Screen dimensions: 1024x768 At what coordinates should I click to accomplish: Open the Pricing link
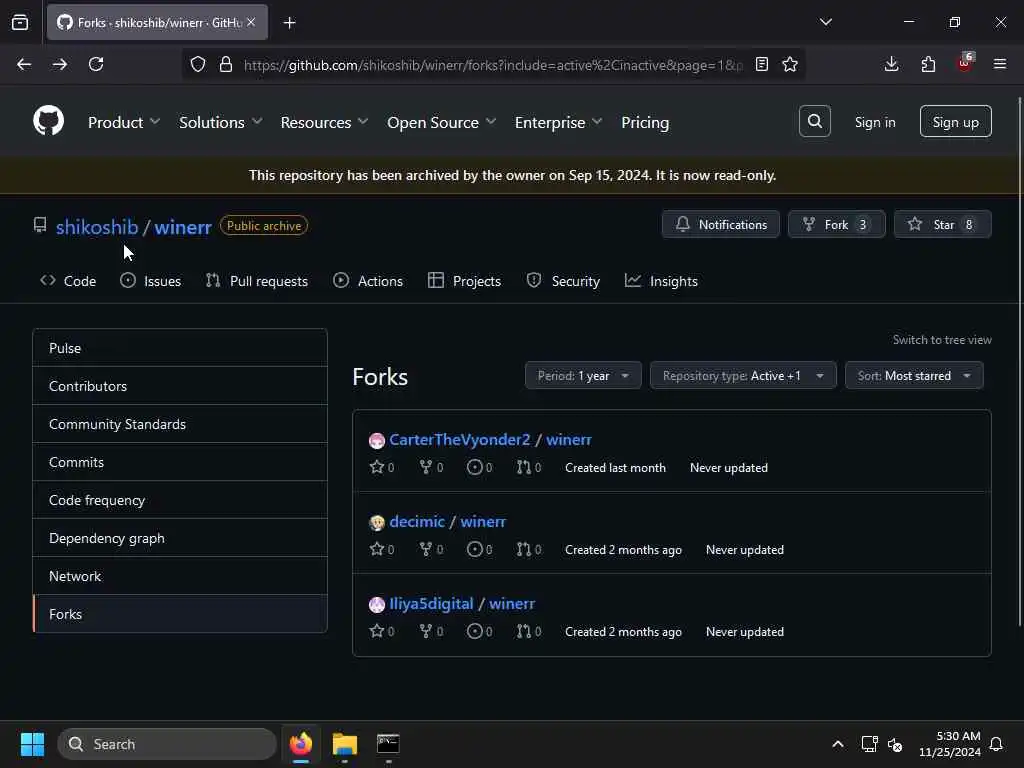point(645,122)
